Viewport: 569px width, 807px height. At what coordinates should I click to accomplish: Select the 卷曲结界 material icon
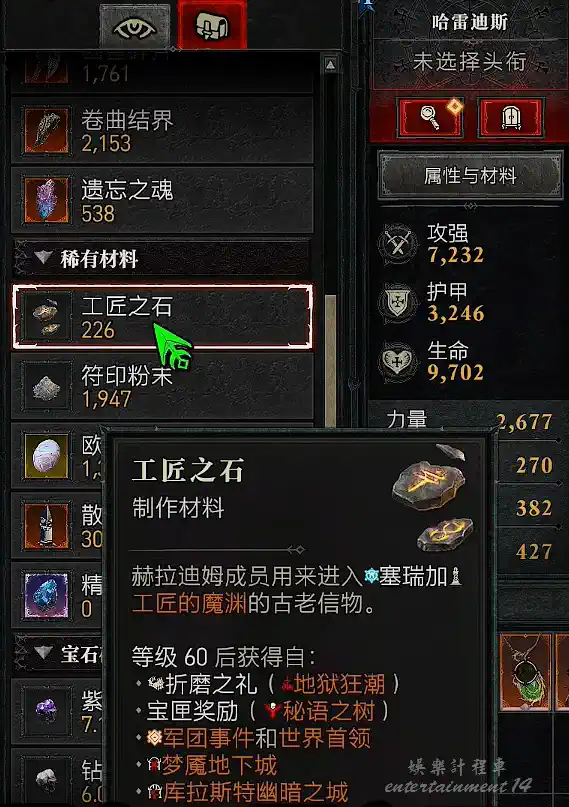coord(46,131)
